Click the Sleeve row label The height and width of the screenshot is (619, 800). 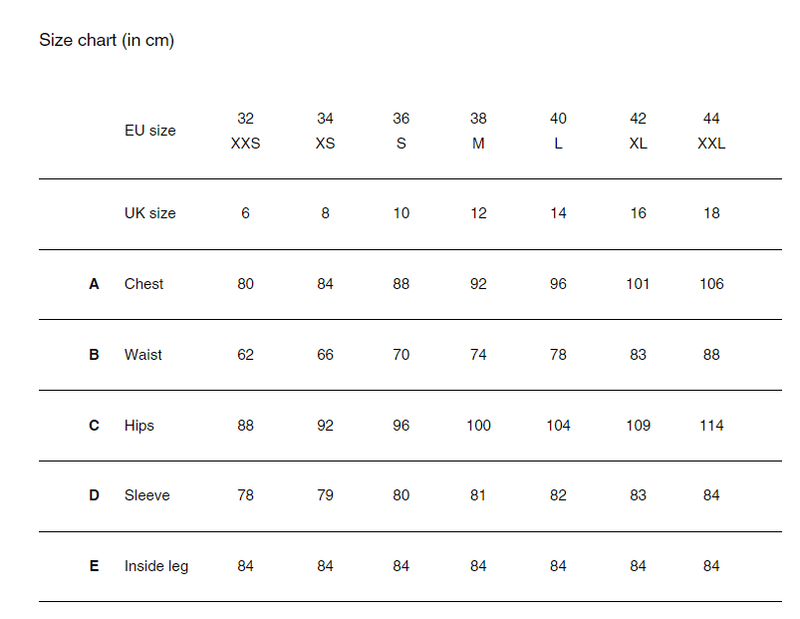(x=147, y=495)
